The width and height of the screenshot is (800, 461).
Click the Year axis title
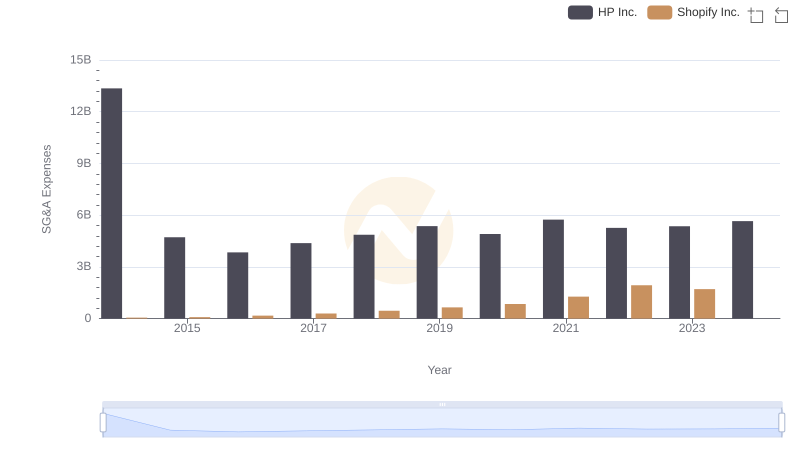439,370
